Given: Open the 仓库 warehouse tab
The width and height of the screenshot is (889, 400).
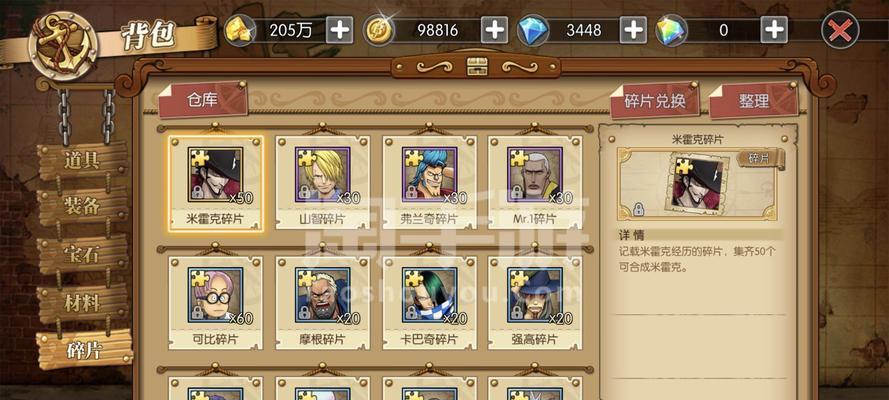Looking at the screenshot, I should [202, 100].
